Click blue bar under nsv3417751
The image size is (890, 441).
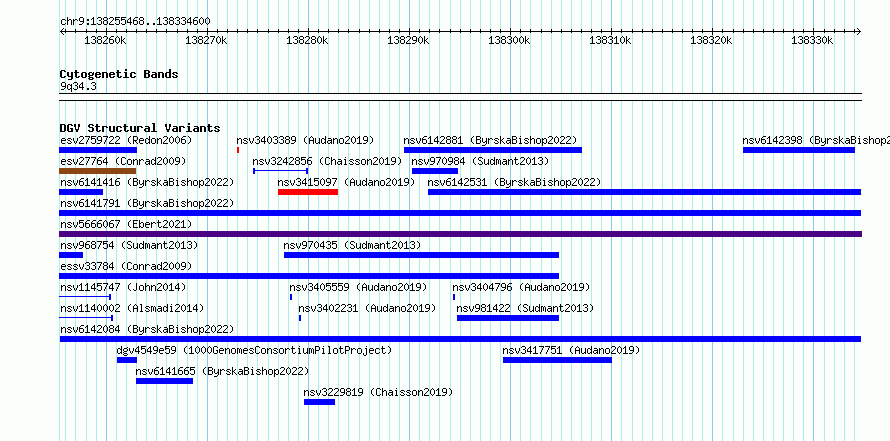point(557,360)
